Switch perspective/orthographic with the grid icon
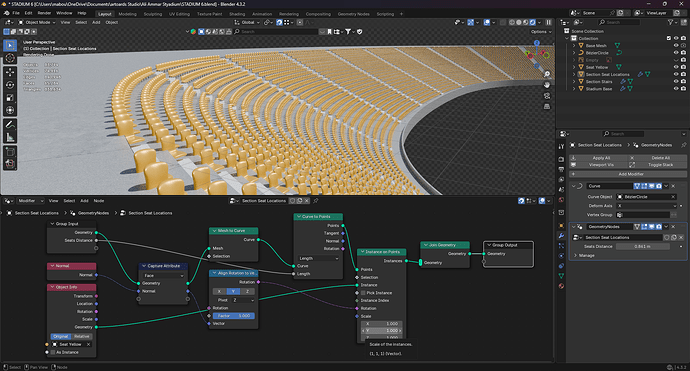This screenshot has width=690, height=371. (547, 106)
